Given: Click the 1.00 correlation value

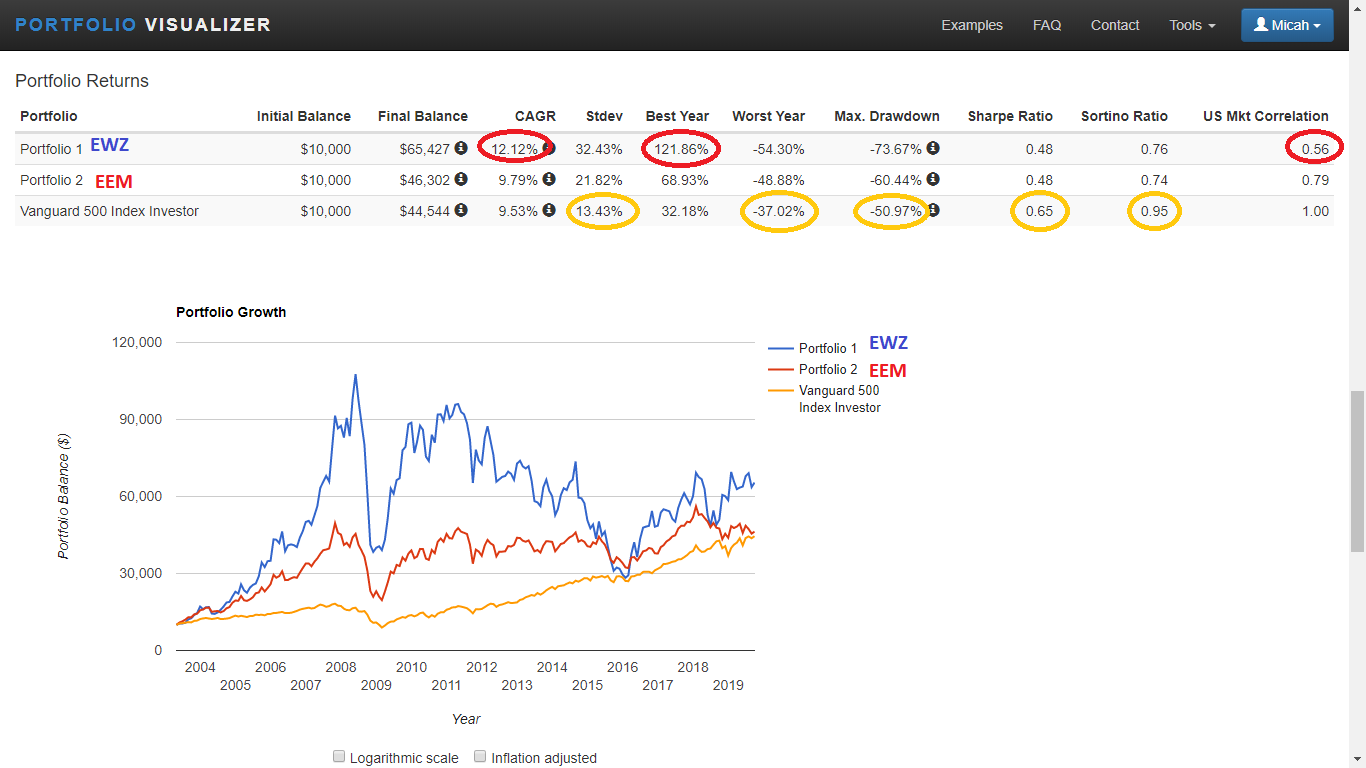Looking at the screenshot, I should point(1315,211).
